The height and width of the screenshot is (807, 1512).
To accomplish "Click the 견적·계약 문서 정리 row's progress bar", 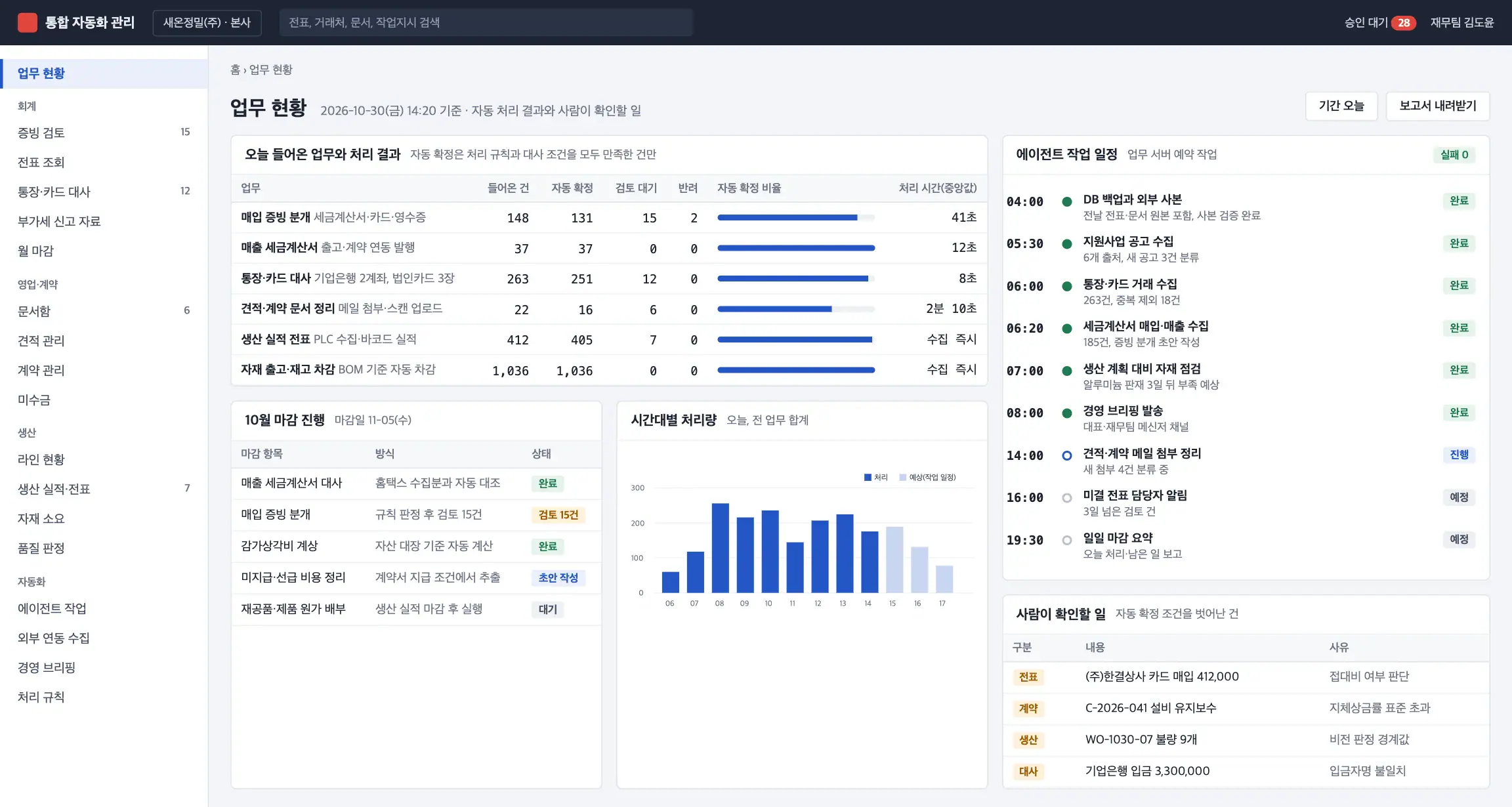I will (796, 309).
